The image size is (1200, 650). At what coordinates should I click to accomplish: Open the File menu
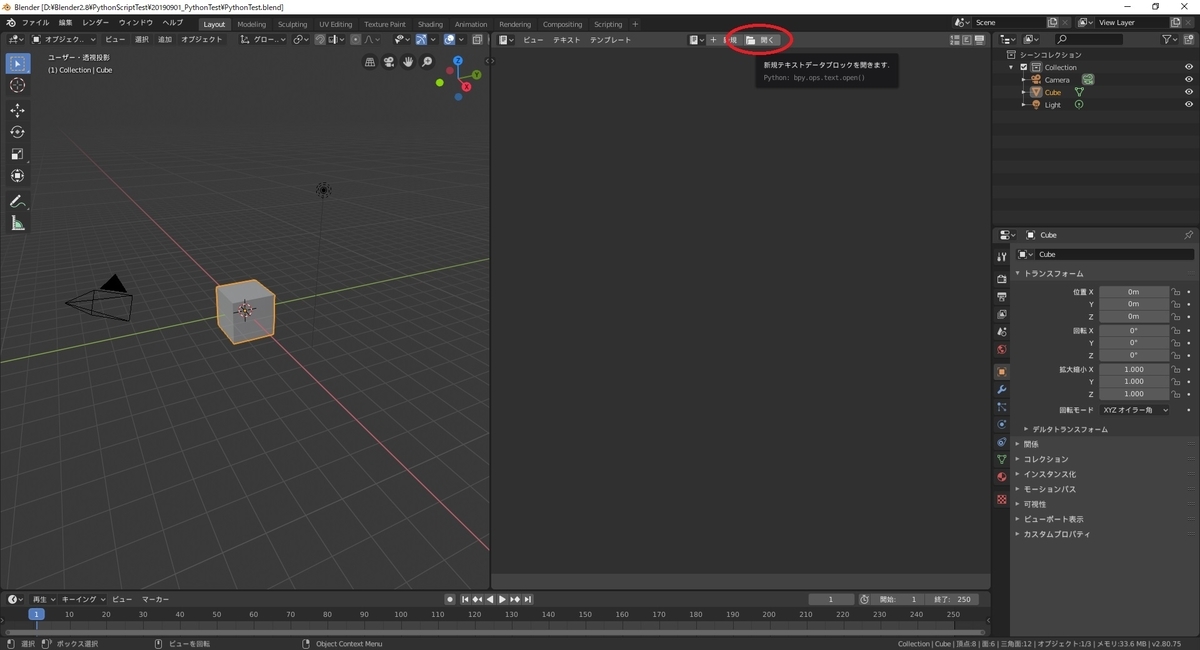(35, 23)
